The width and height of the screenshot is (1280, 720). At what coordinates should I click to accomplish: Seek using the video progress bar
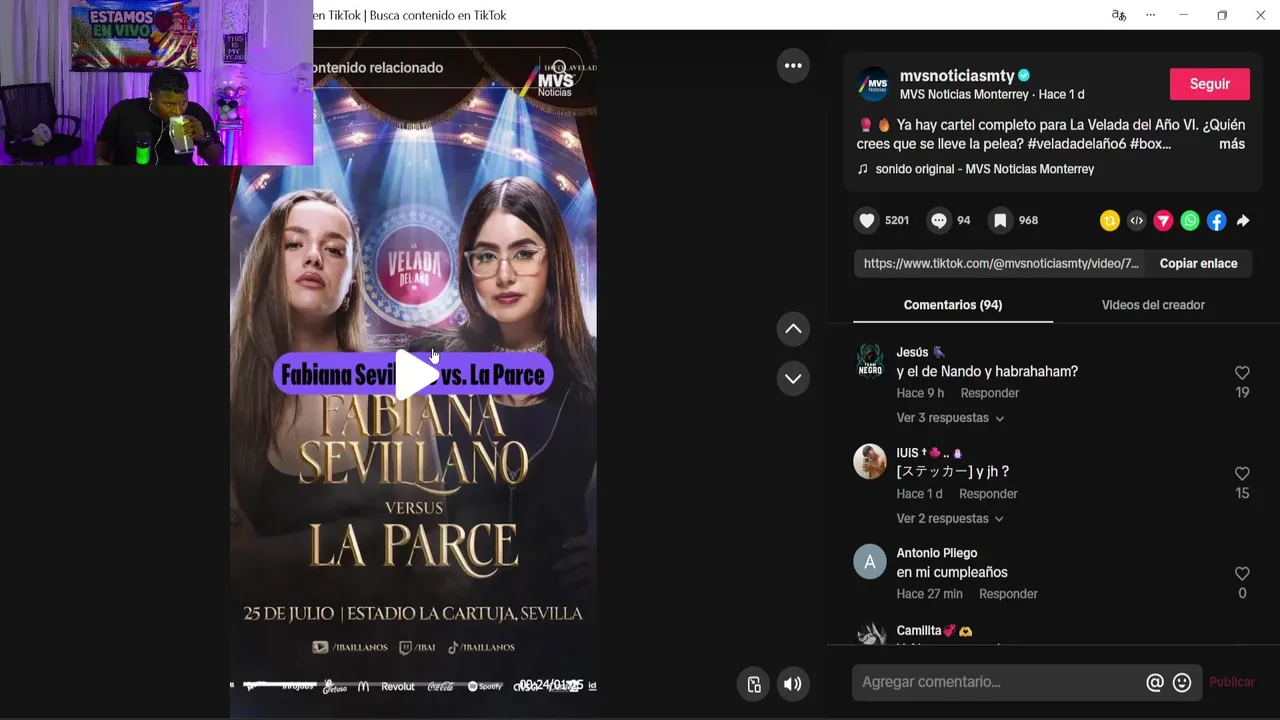[413, 686]
